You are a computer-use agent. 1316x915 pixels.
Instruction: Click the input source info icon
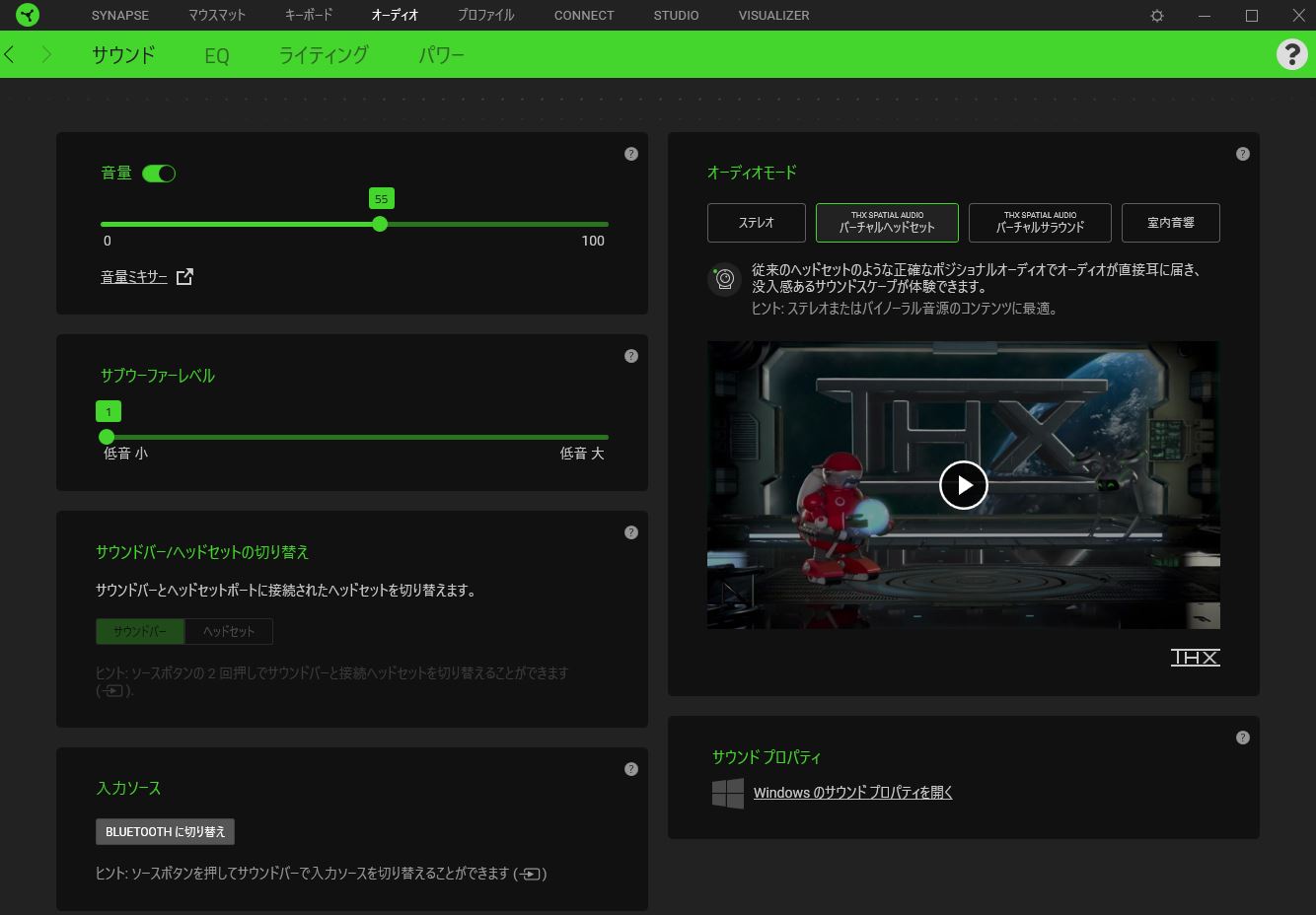pyautogui.click(x=631, y=769)
